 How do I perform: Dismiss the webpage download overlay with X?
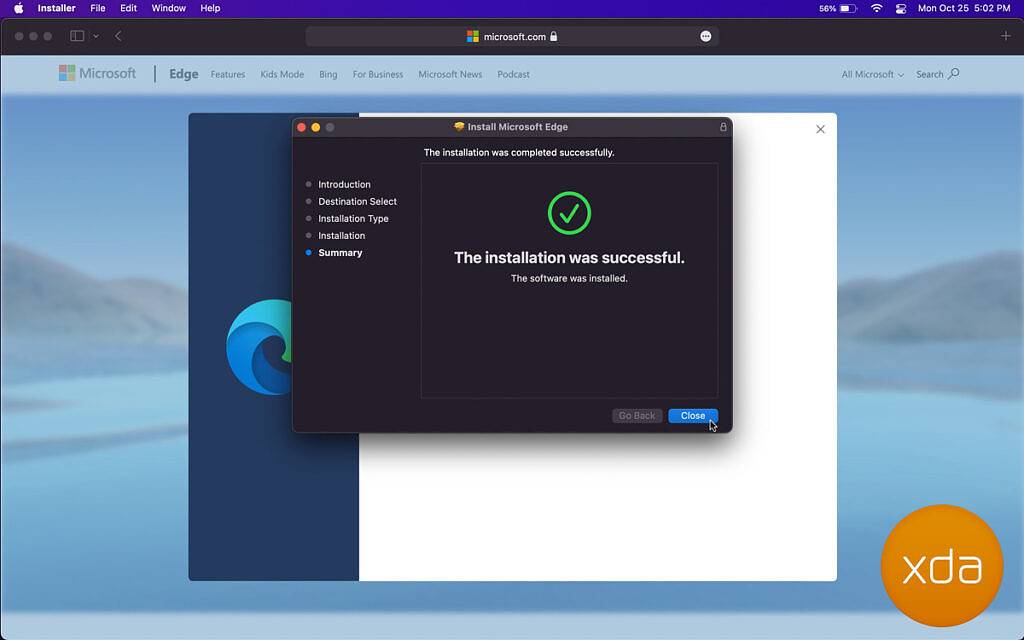point(820,129)
